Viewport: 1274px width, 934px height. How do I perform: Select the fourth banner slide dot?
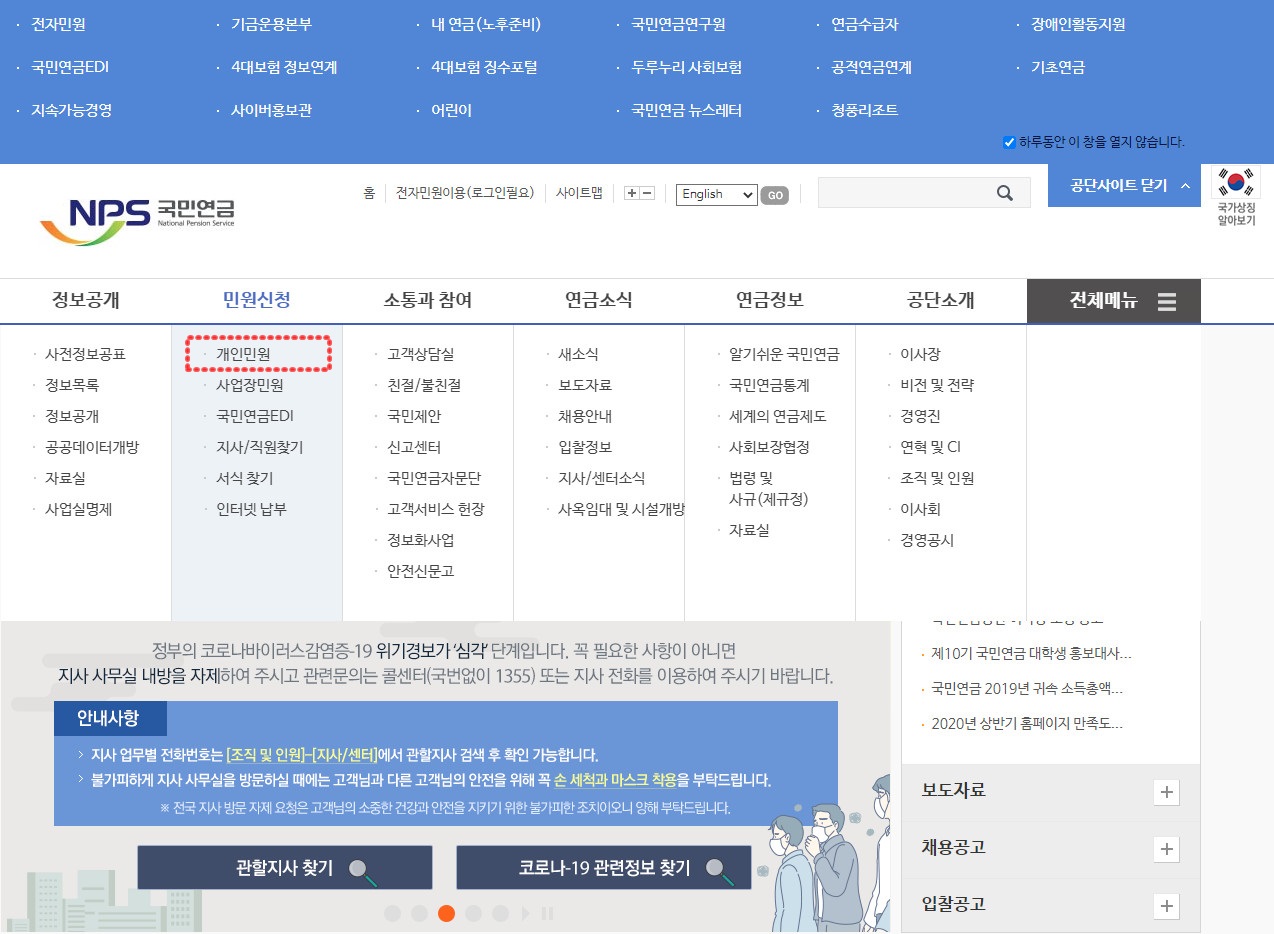(473, 913)
